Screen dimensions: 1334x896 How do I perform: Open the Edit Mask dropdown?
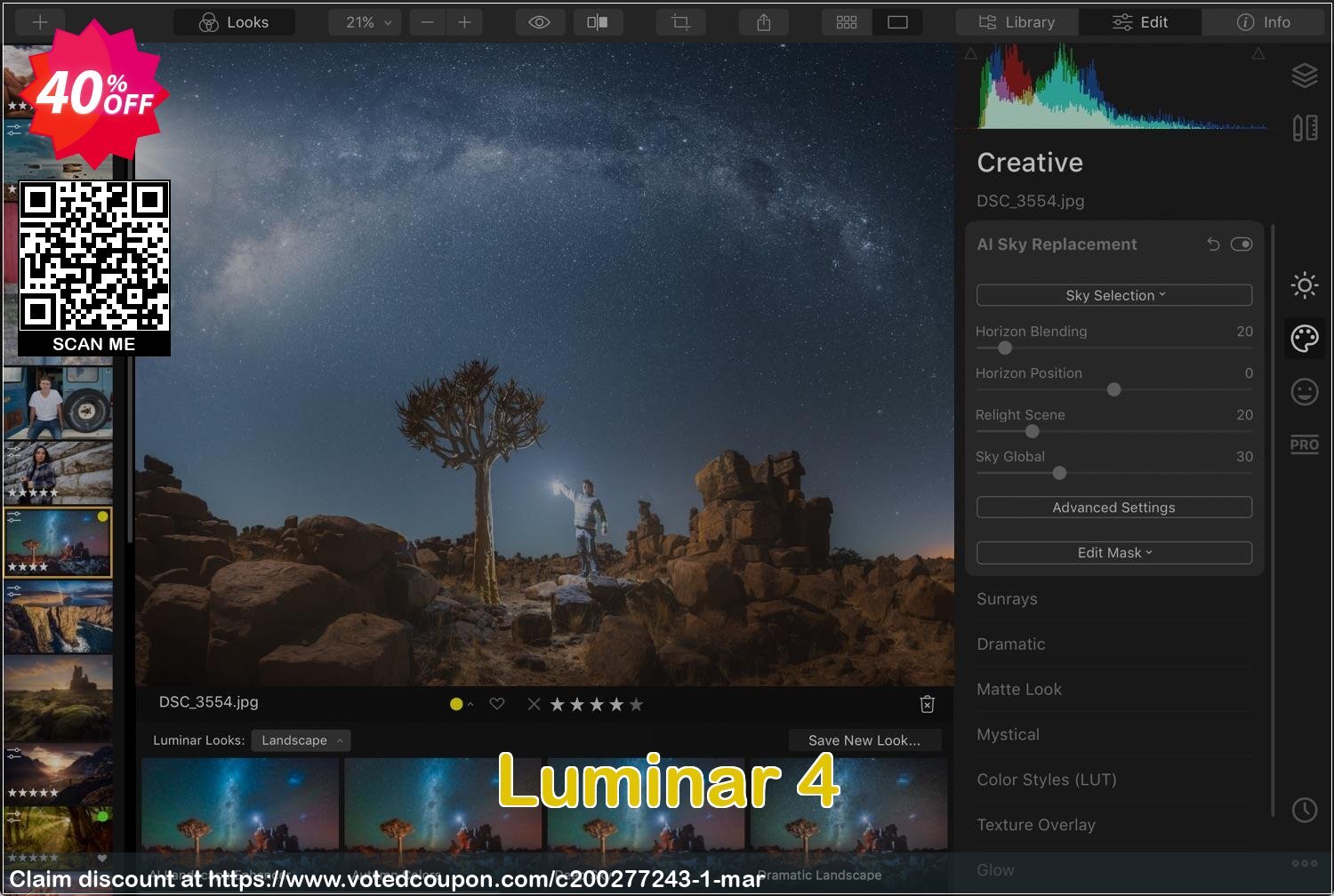pyautogui.click(x=1114, y=553)
